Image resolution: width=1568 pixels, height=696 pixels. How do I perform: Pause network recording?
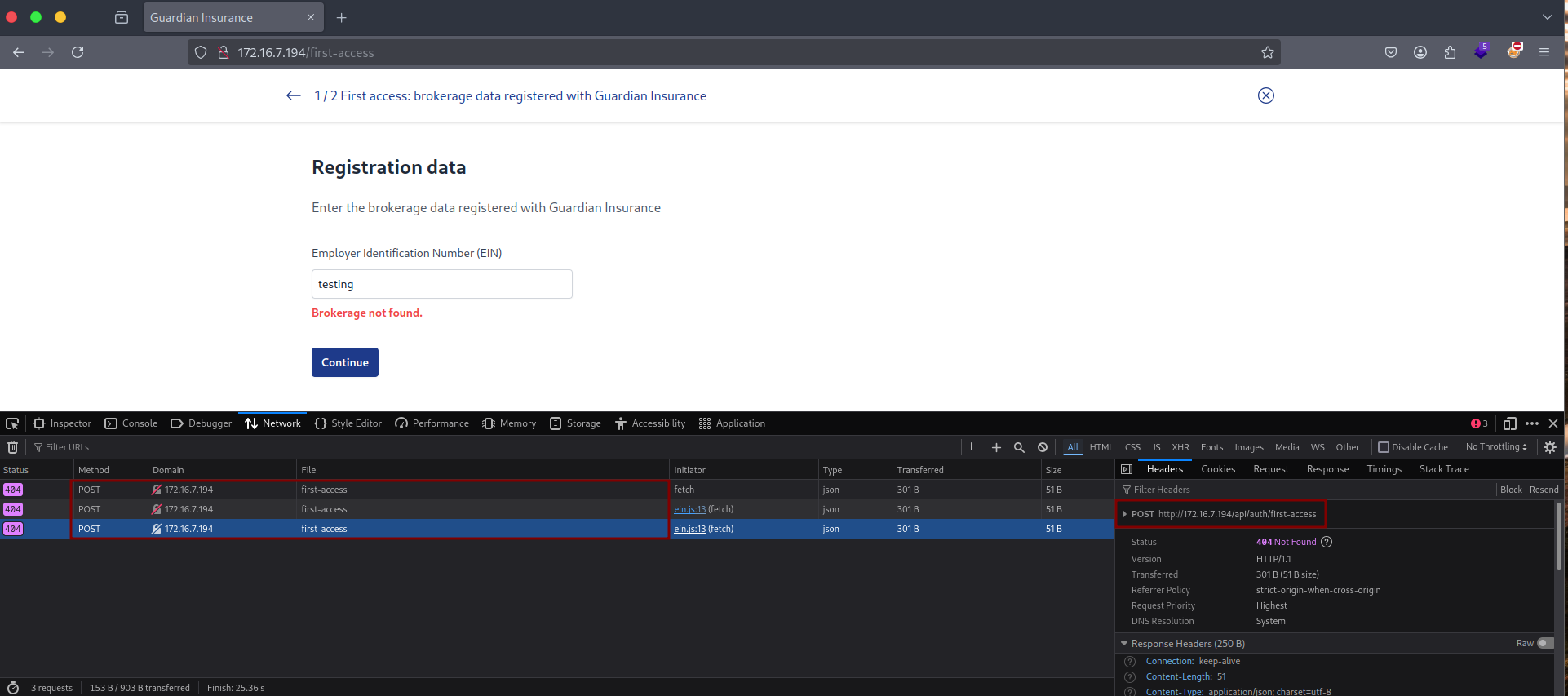click(x=973, y=447)
